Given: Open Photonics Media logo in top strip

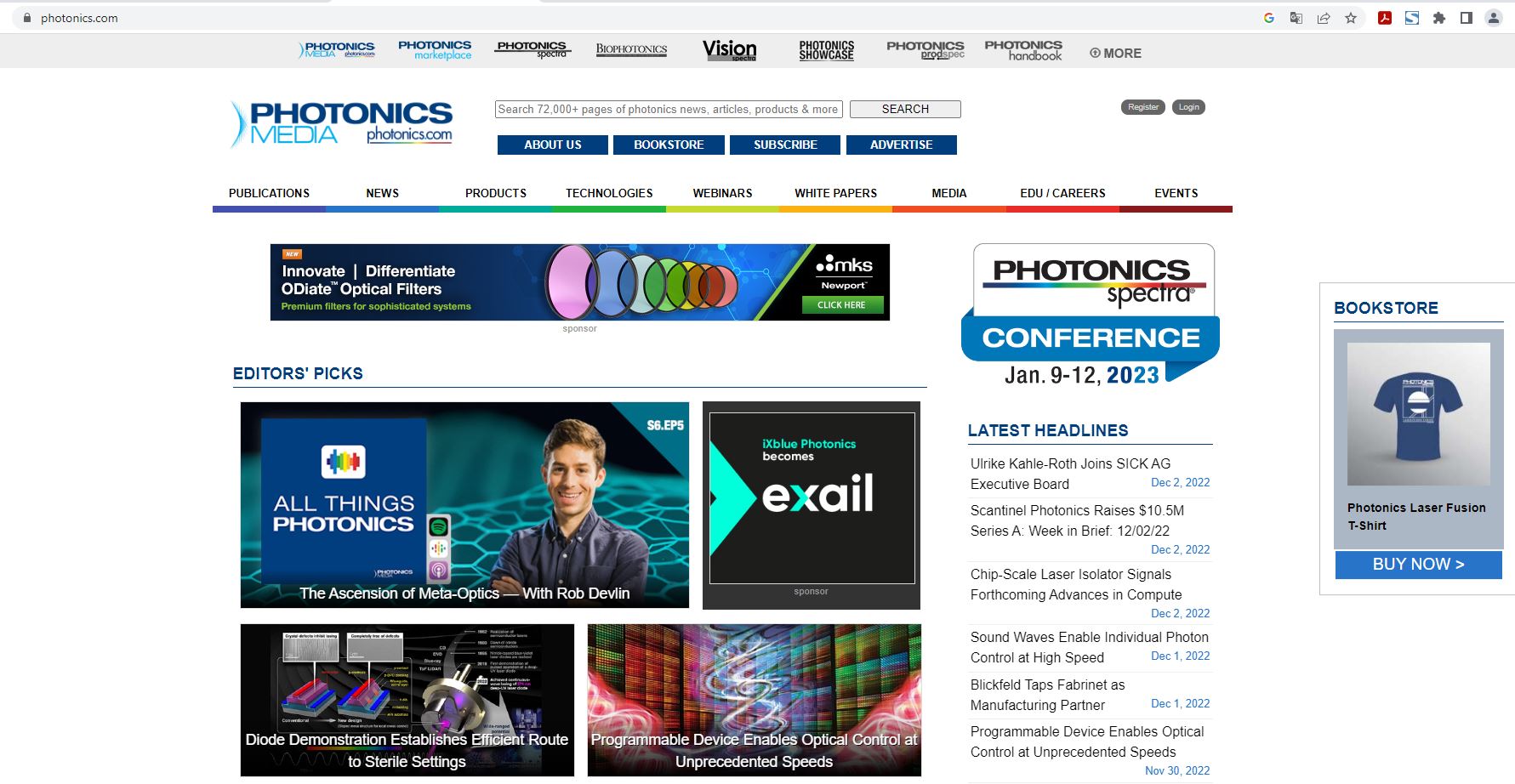Looking at the screenshot, I should point(337,51).
